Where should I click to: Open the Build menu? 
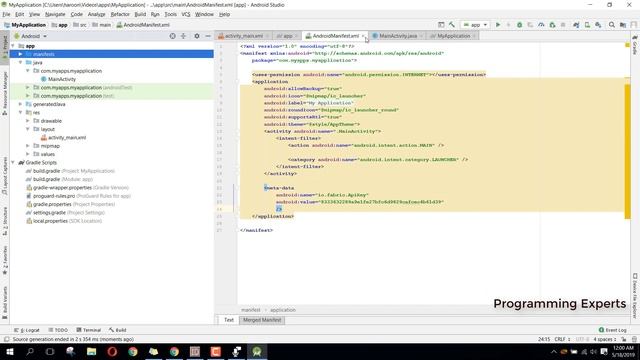tap(140, 14)
